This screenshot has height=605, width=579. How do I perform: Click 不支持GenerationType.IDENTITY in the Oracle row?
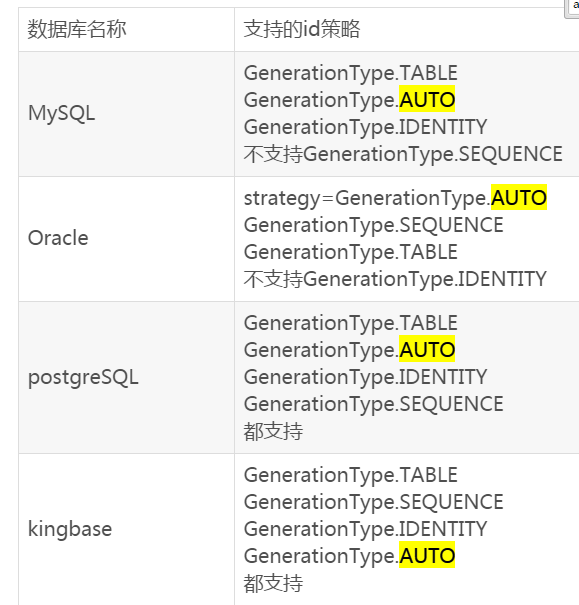point(395,279)
